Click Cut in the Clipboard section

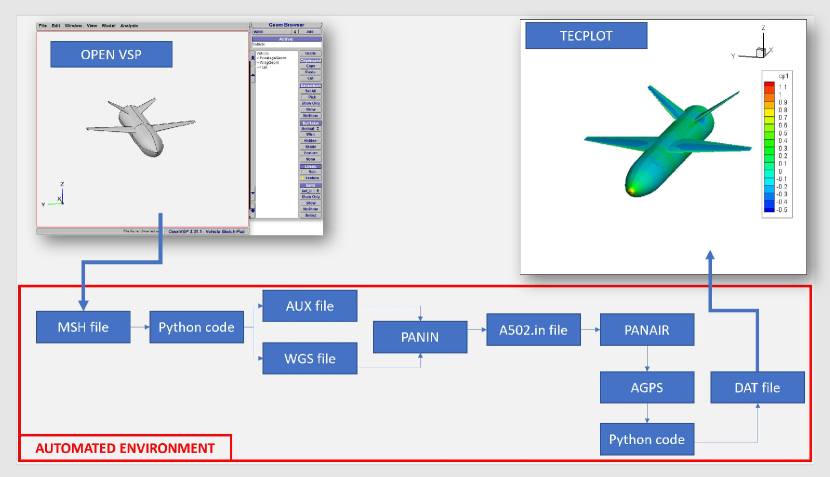click(x=310, y=78)
